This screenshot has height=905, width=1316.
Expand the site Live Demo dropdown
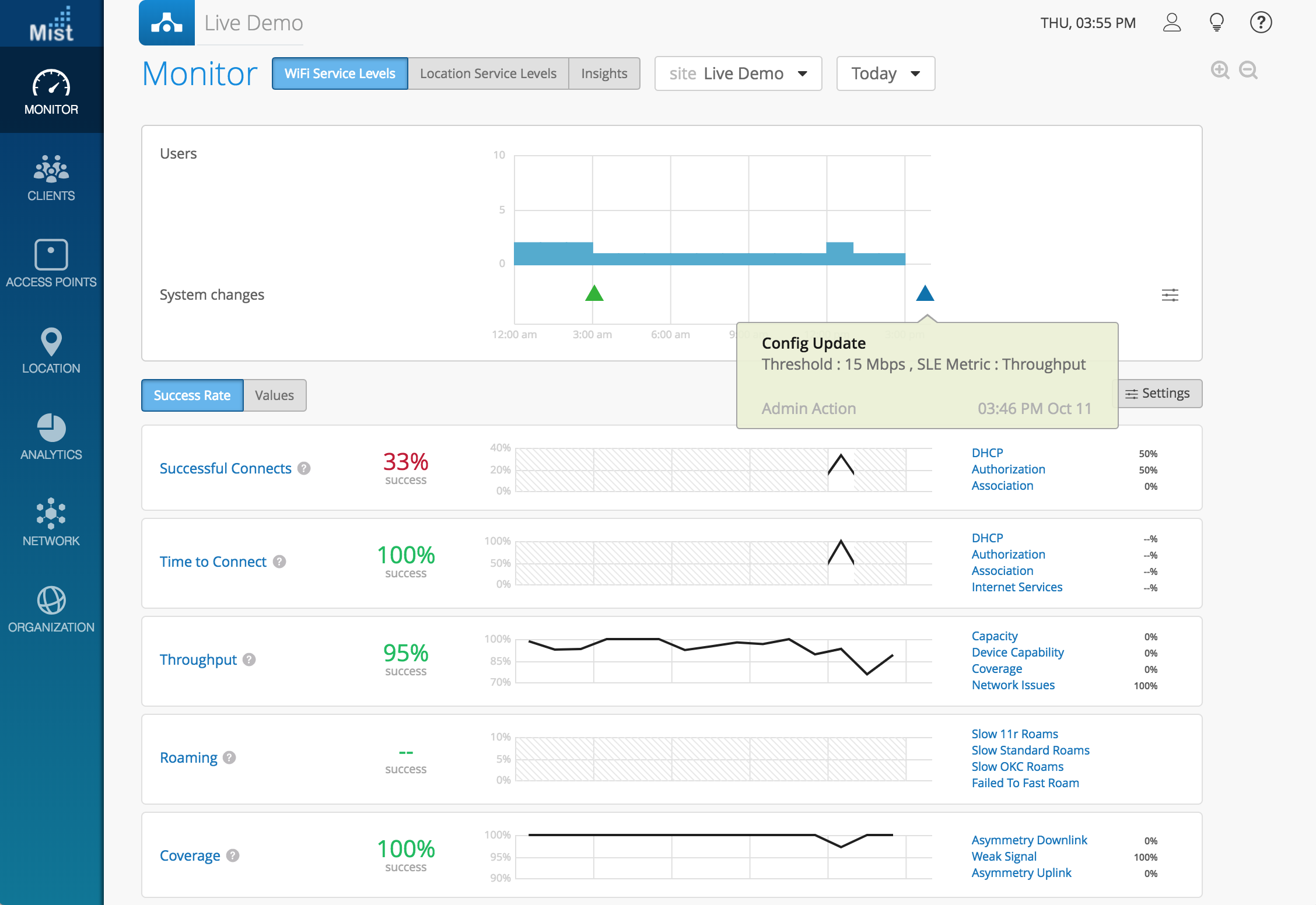click(738, 73)
